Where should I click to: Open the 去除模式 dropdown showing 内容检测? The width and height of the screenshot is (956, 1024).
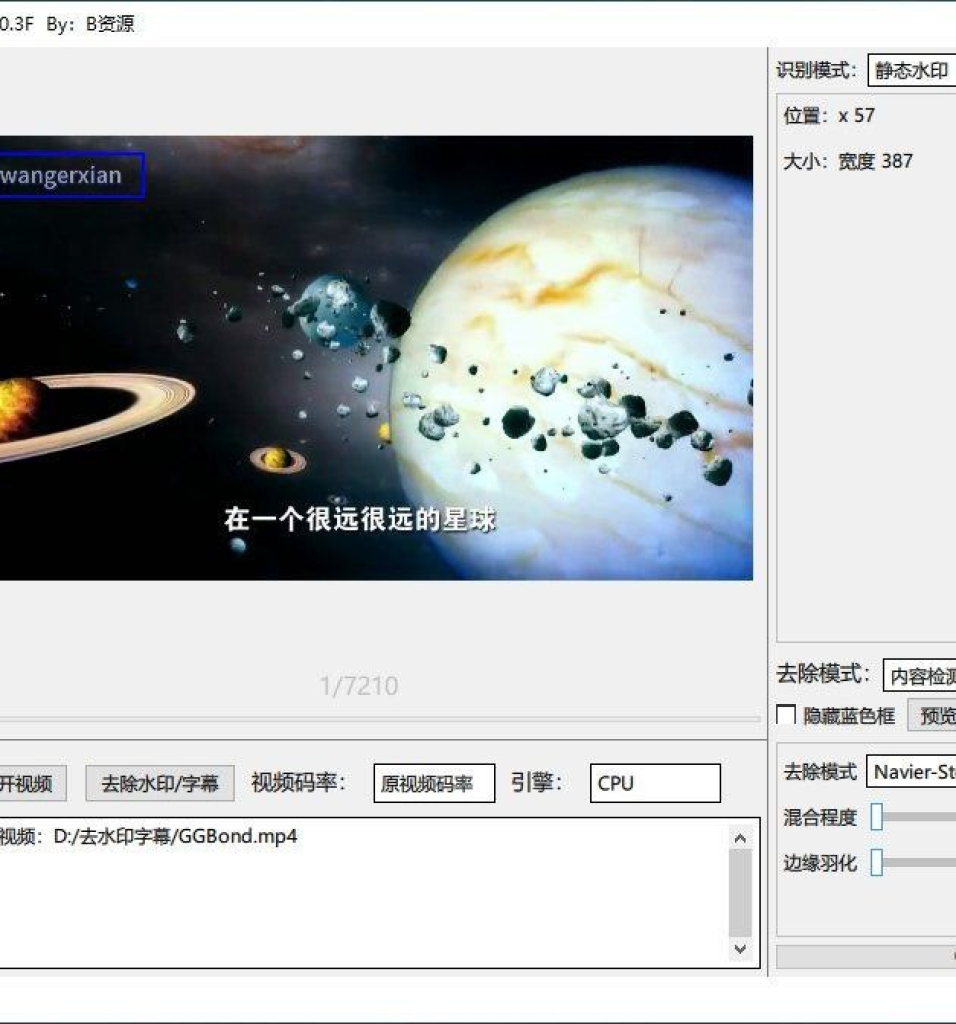[x=919, y=676]
